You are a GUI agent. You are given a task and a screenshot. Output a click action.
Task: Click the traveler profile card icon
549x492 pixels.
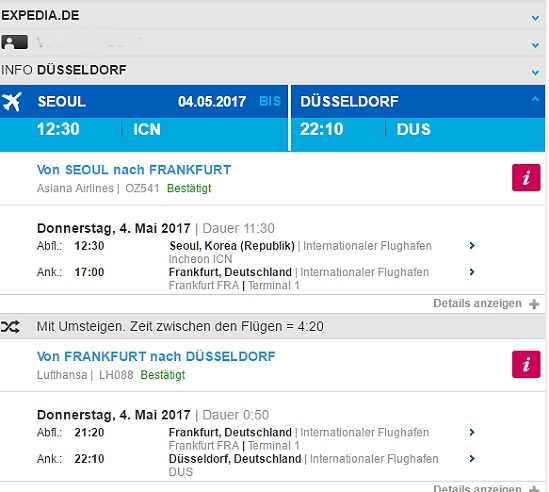[14, 42]
